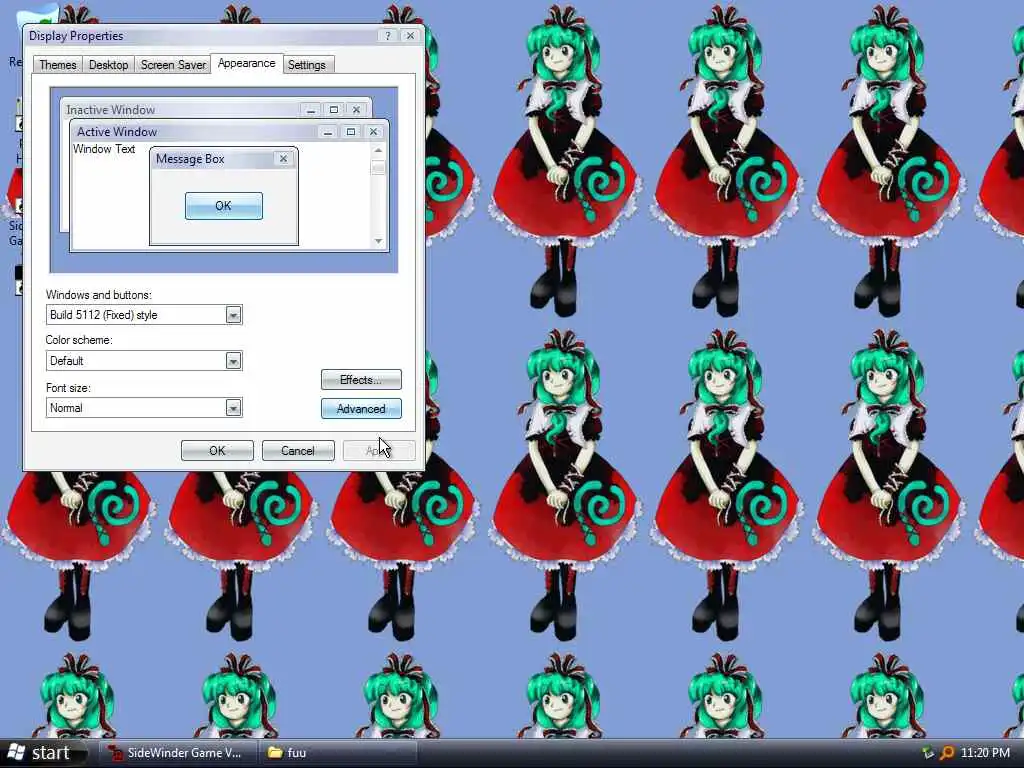1024x768 pixels.
Task: Click the preview Message Box OK button
Action: tap(223, 206)
